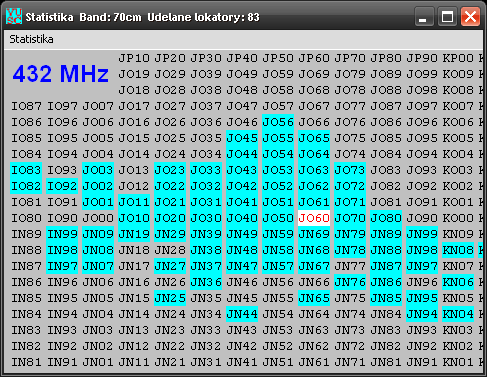This screenshot has width=487, height=377.
Task: Select locator JN85 cell
Action: [x=386, y=298]
